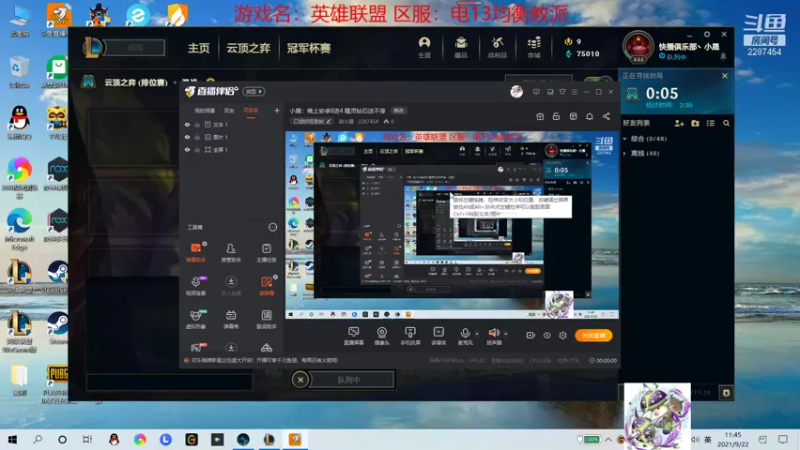Switch to 冠军杯赛 tab in League client
The width and height of the screenshot is (800, 450).
(309, 48)
